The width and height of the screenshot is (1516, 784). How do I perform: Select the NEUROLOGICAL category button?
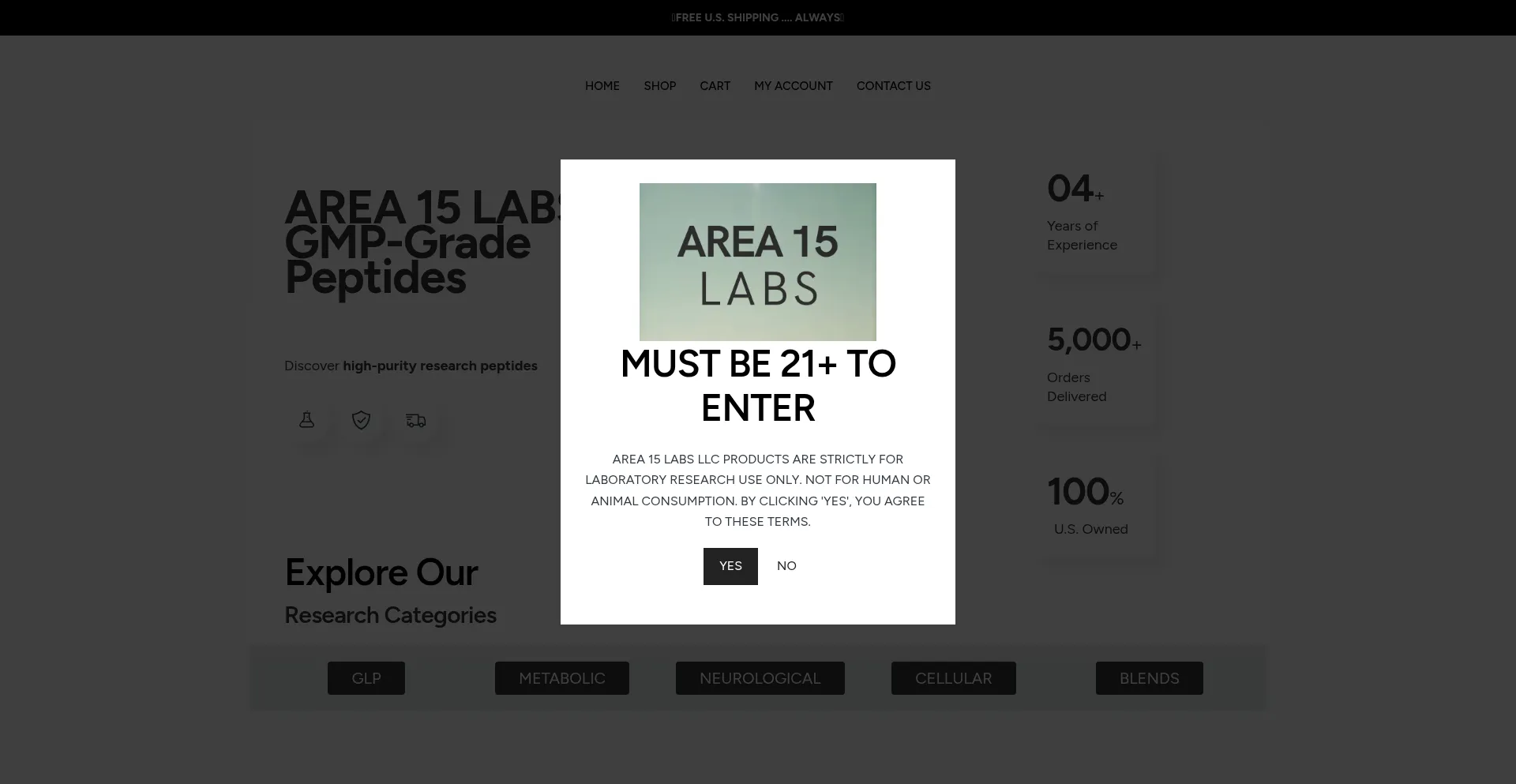[x=760, y=678]
